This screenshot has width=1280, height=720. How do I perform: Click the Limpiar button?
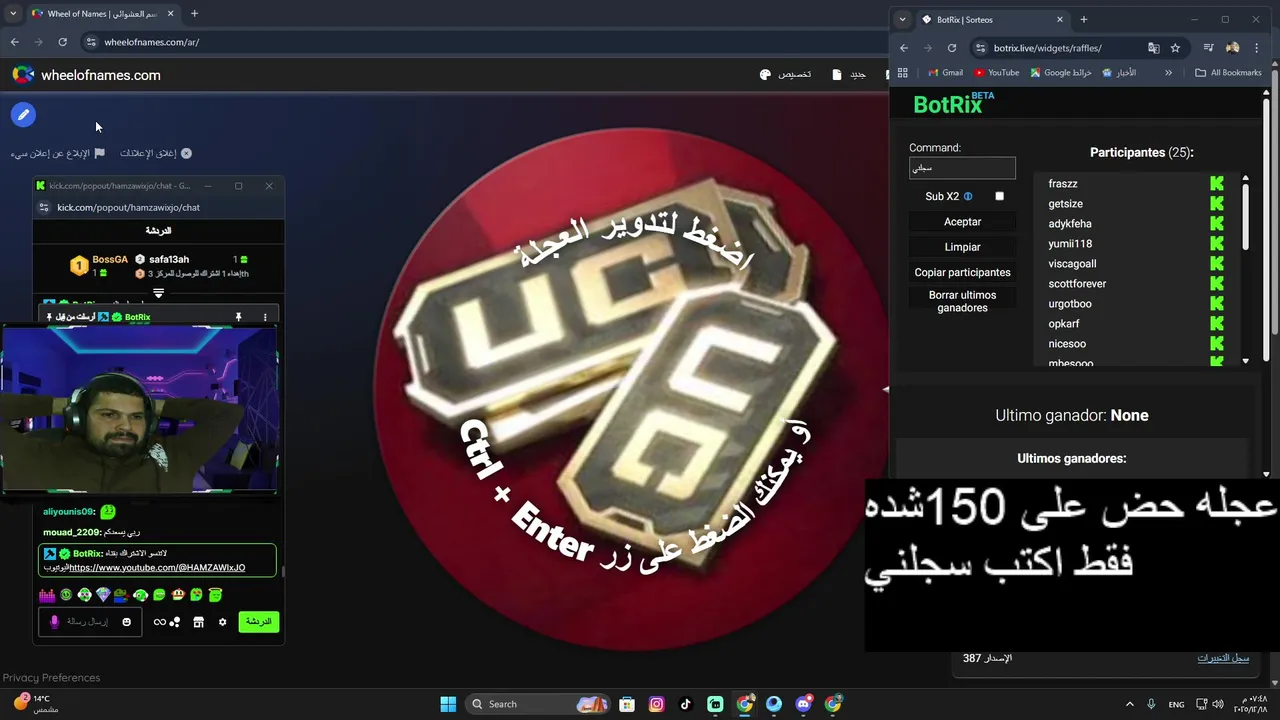click(963, 247)
